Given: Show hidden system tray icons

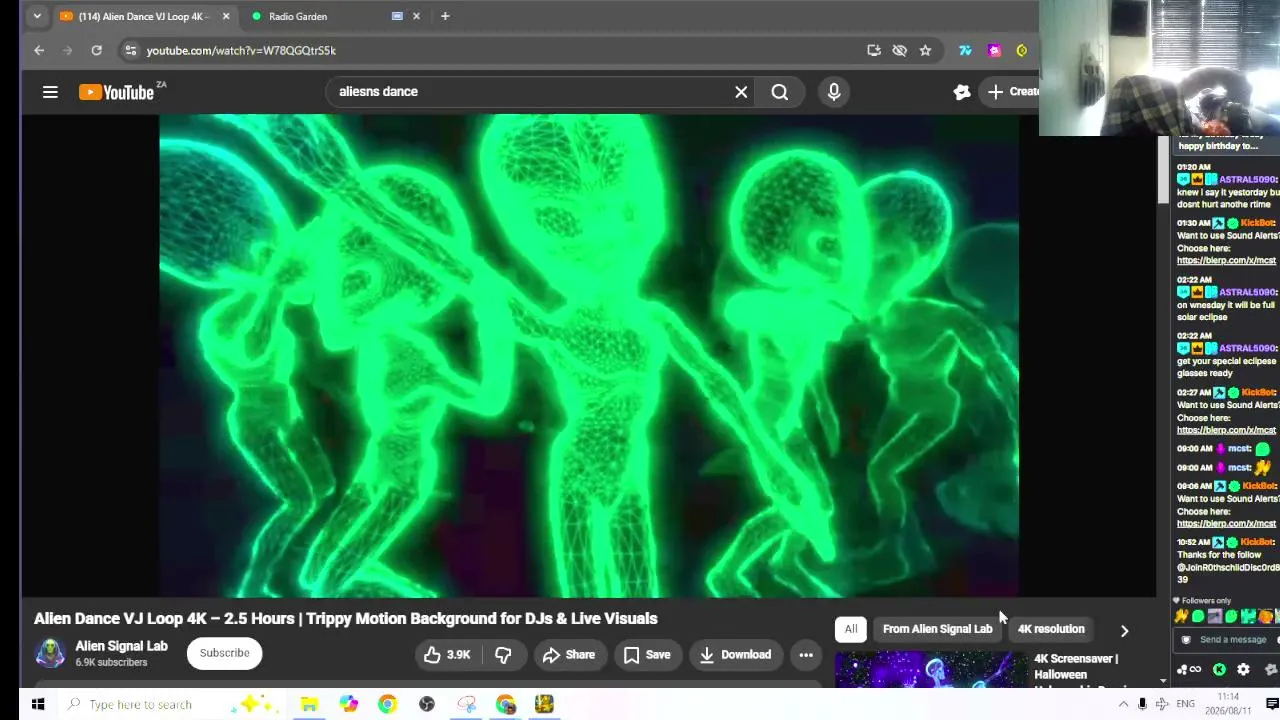Looking at the screenshot, I should click(1123, 704).
